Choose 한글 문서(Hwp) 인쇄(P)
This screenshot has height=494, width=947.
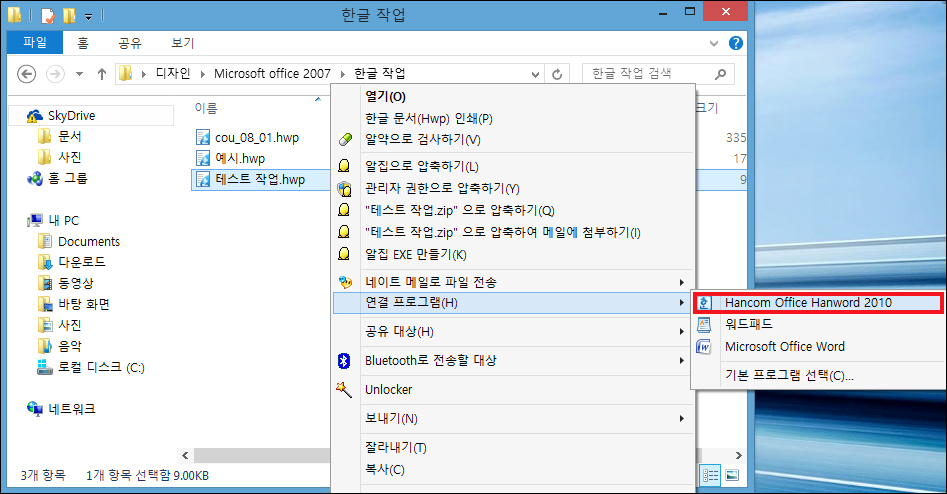point(429,118)
